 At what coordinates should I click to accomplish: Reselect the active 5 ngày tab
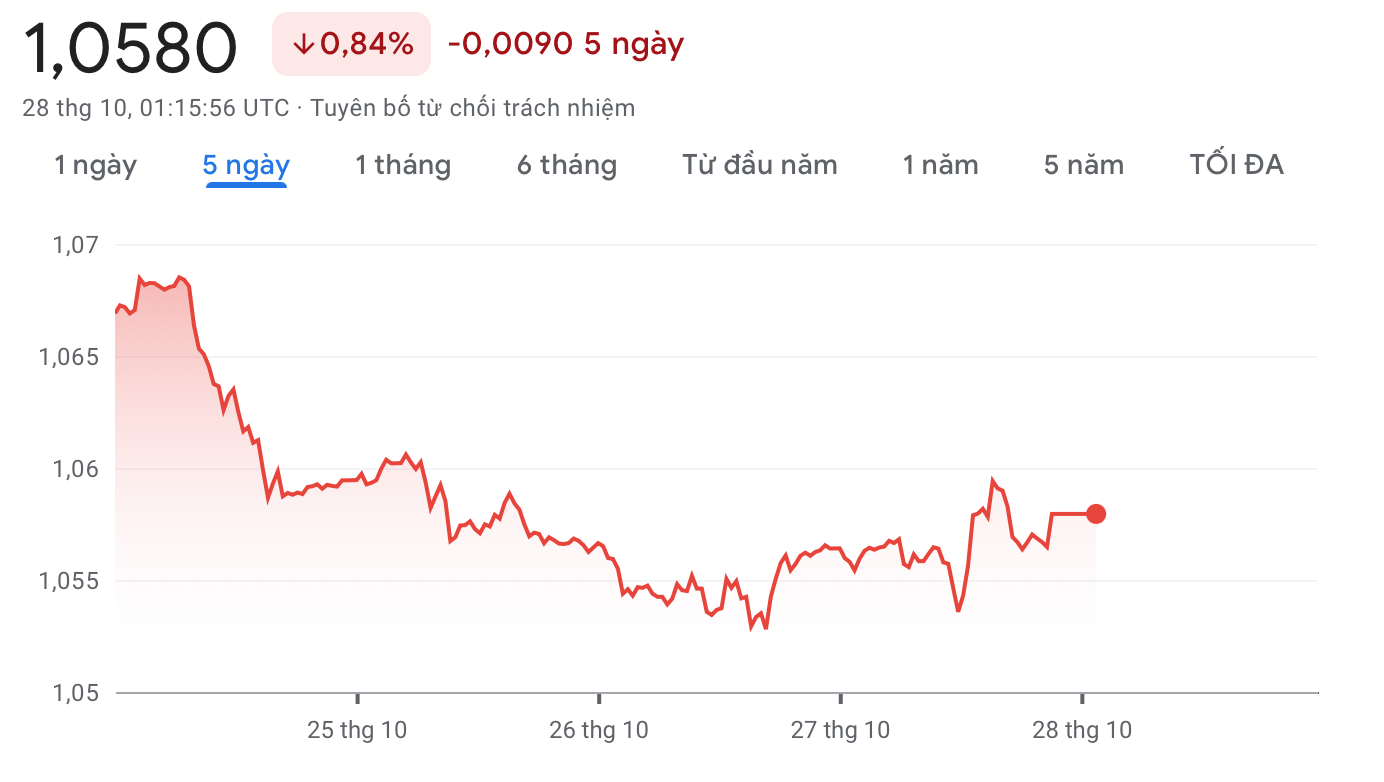point(245,165)
